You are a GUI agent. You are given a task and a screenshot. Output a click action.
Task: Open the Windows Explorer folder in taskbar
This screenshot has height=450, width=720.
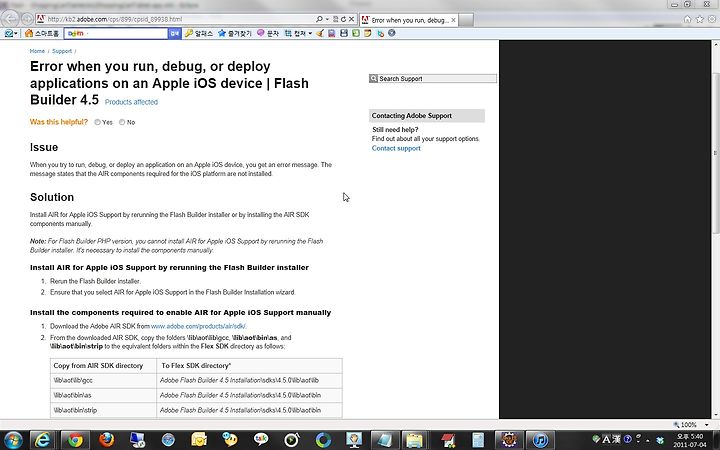[414, 440]
